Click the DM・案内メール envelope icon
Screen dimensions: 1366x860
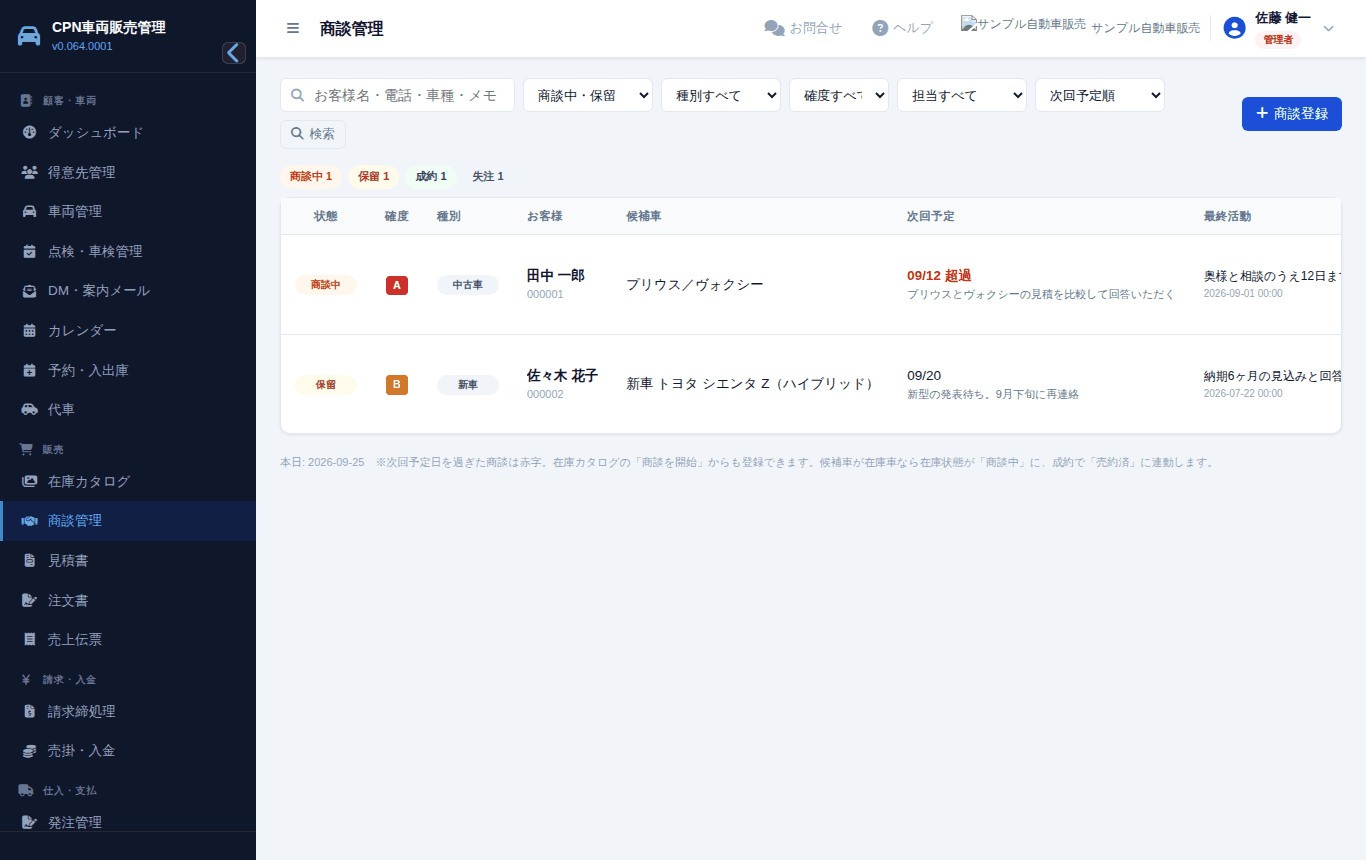pyautogui.click(x=29, y=291)
